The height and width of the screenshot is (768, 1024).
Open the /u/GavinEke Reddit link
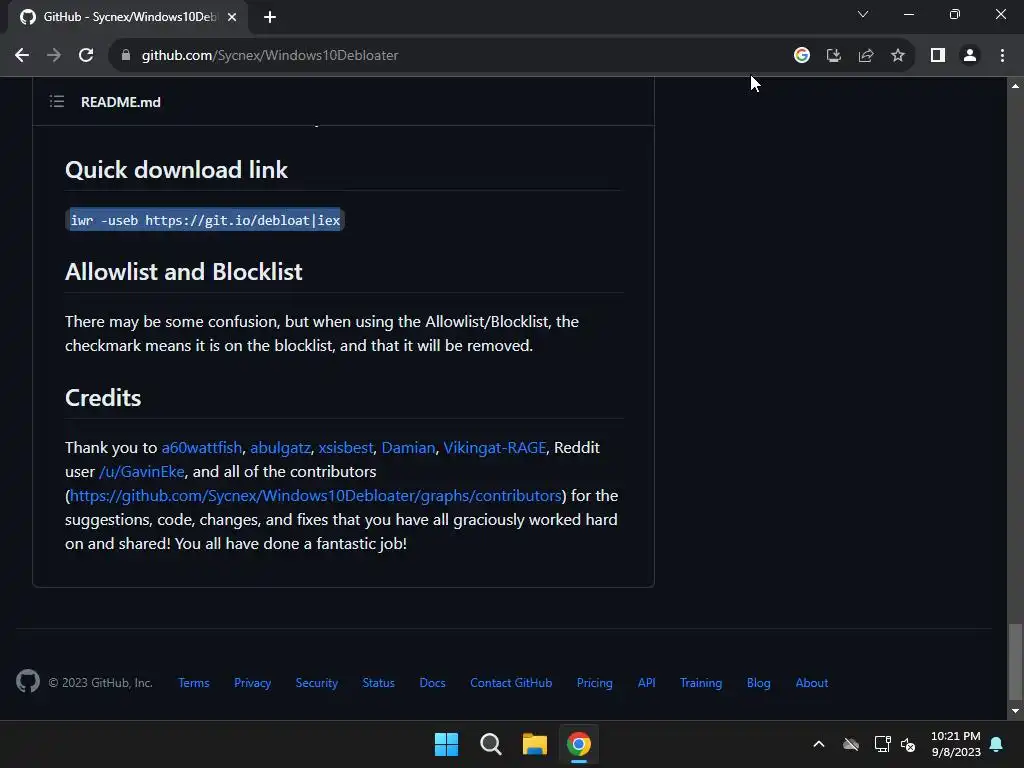tap(142, 472)
